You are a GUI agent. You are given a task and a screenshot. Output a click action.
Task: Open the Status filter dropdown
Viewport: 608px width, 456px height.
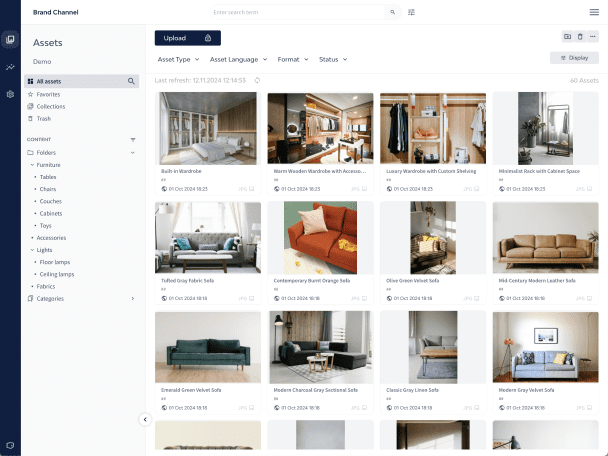(x=332, y=59)
